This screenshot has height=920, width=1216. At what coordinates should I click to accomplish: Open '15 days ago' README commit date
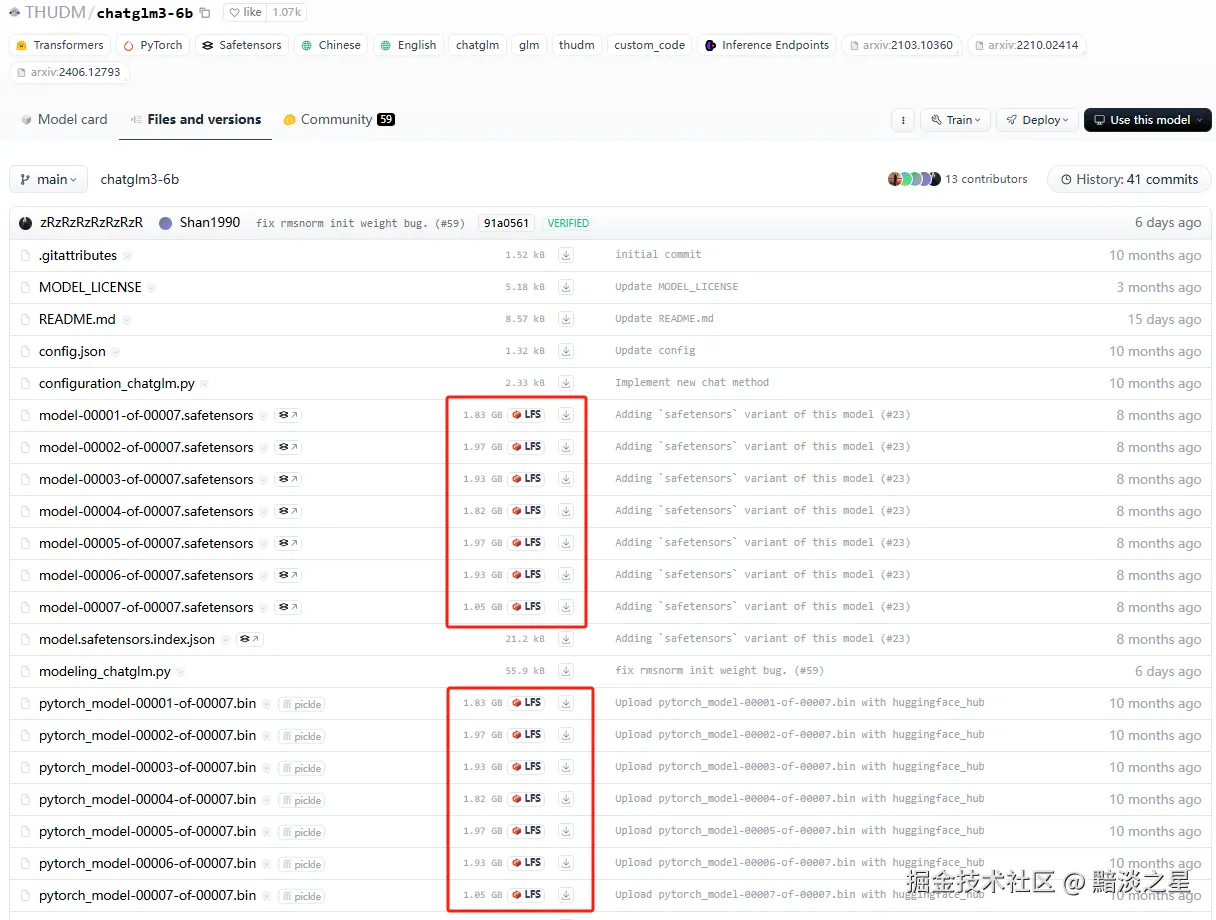(1164, 319)
